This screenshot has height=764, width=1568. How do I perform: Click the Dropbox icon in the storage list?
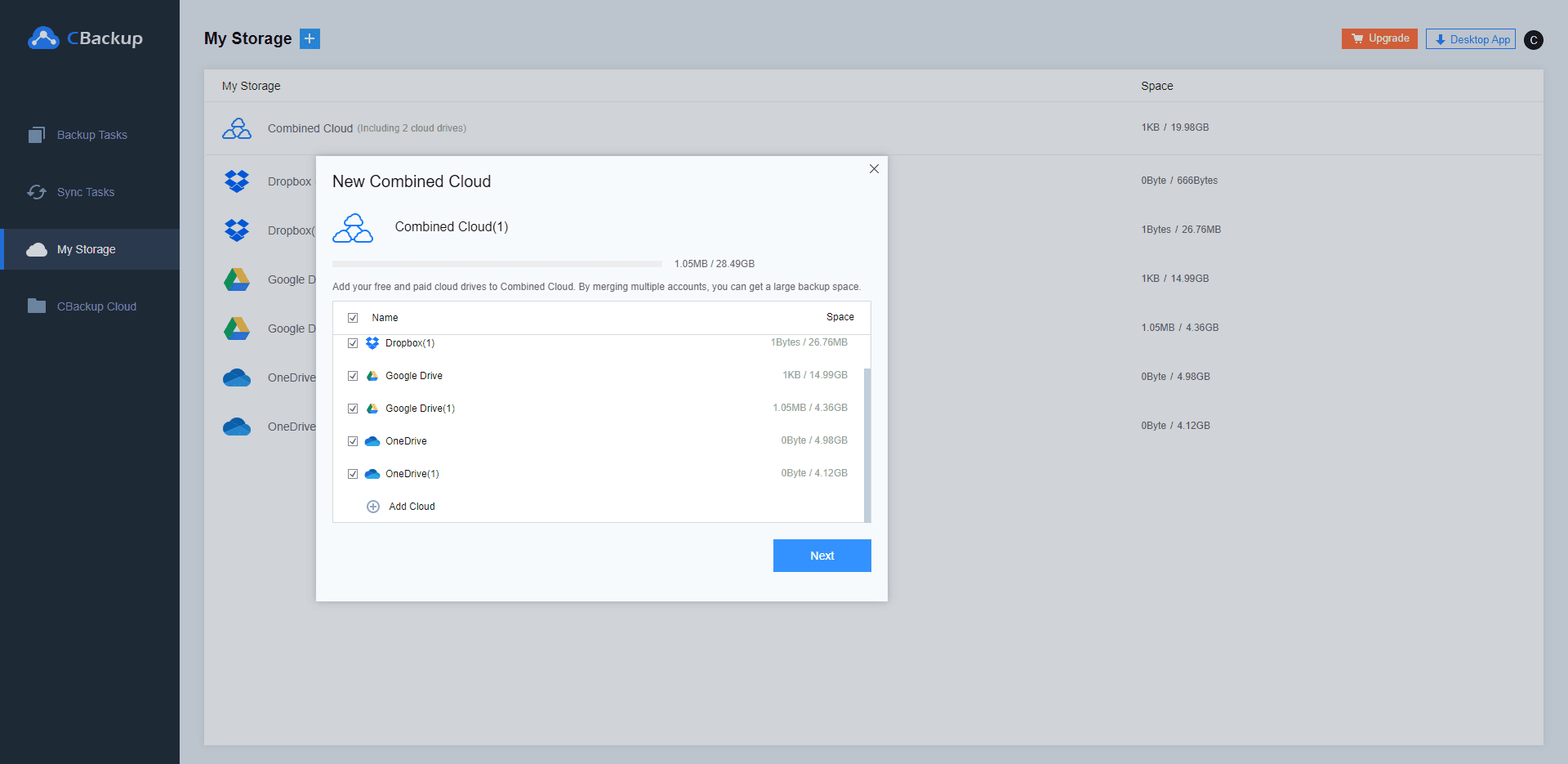click(237, 181)
